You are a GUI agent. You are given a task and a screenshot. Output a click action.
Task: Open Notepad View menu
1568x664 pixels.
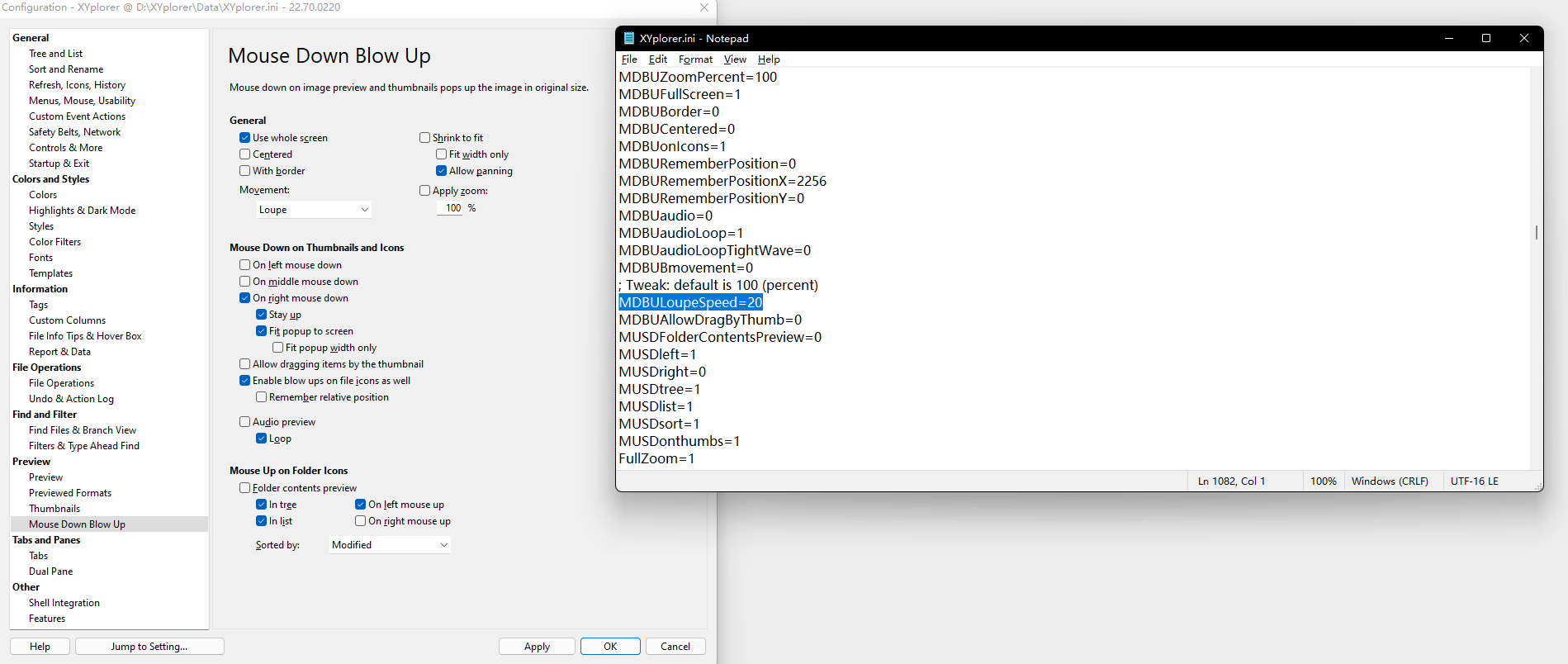735,59
